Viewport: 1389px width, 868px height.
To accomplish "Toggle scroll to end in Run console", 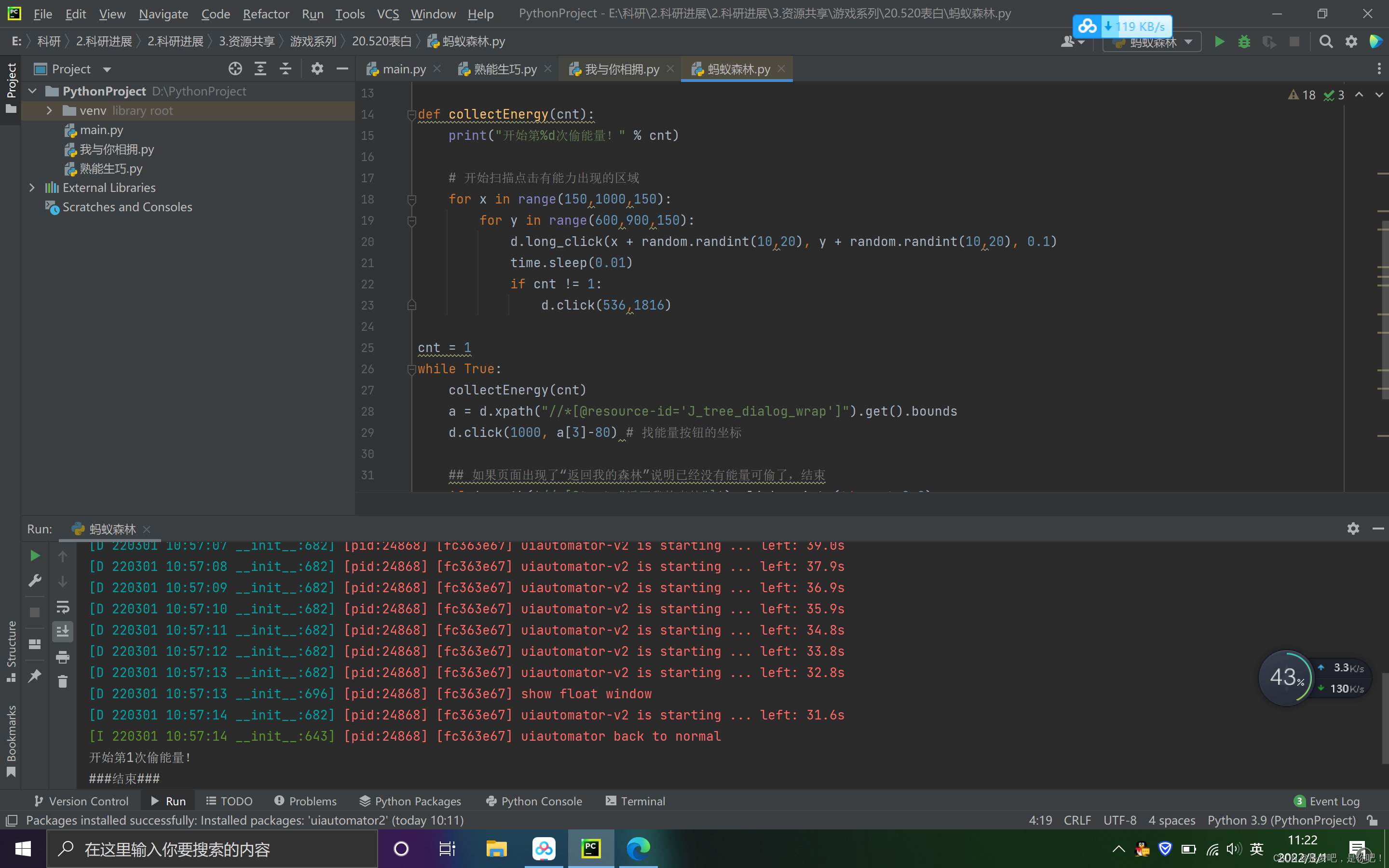I will coord(63,632).
